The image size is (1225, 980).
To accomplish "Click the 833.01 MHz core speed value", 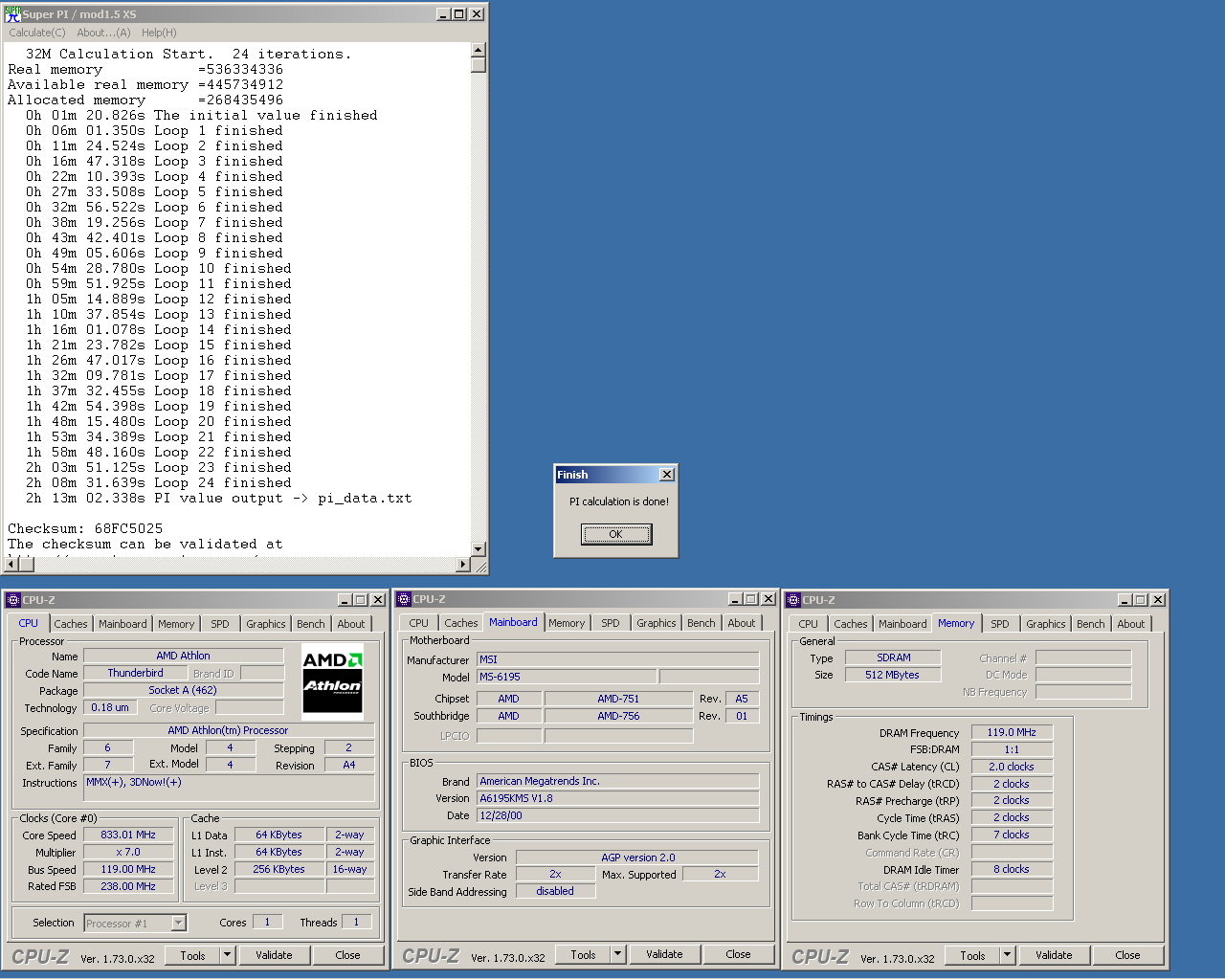I will (128, 835).
